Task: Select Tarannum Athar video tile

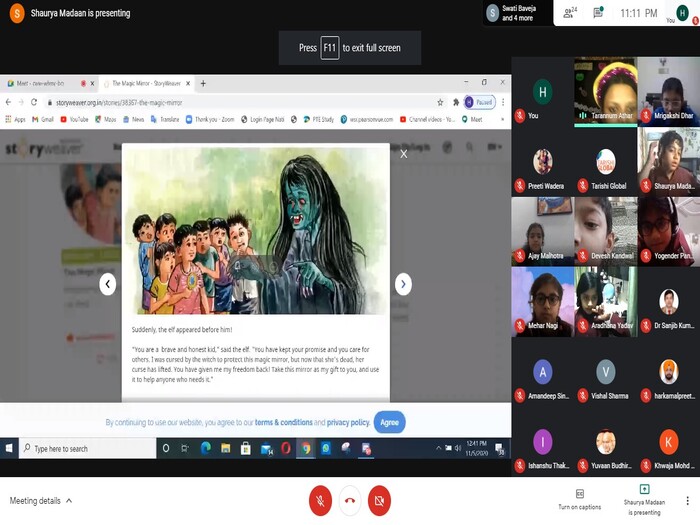Action: (605, 92)
